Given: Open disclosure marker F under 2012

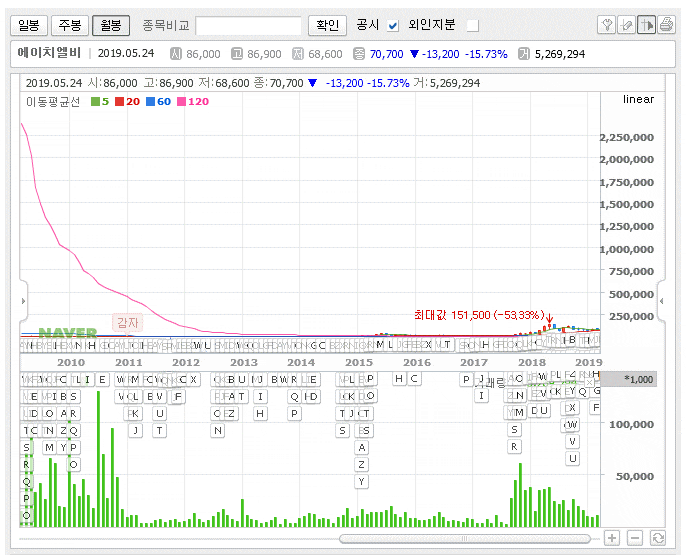Looking at the screenshot, I should coord(178,397).
